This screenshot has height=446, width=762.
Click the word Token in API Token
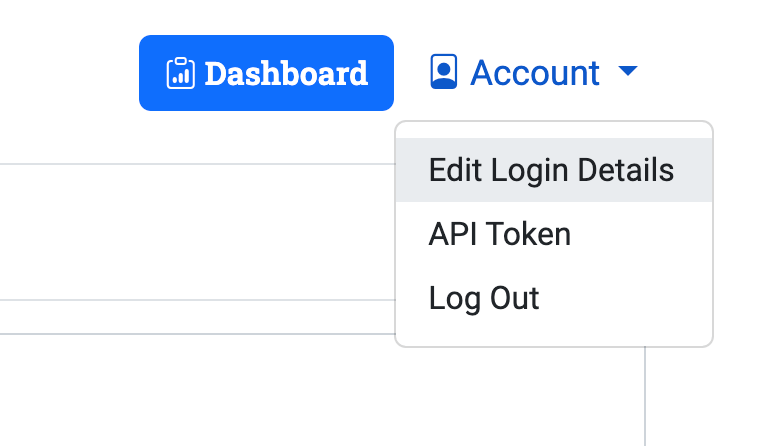(x=529, y=234)
